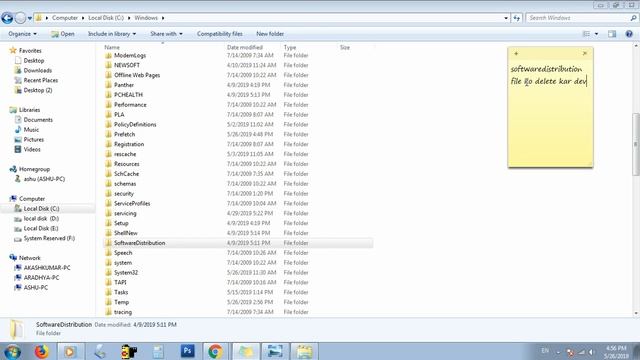Sort by the Name column header

click(112, 47)
